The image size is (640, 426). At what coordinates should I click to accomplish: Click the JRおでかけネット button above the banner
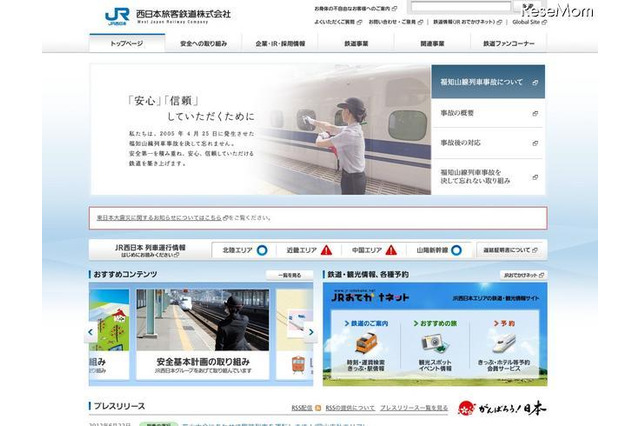click(x=524, y=275)
